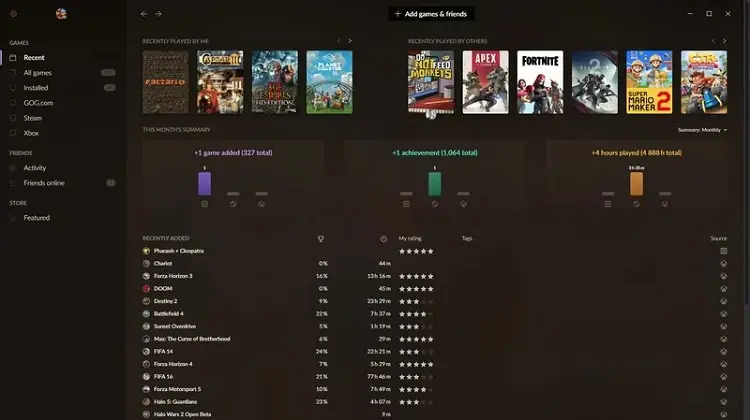Open Chariot game entry
The height and width of the screenshot is (420, 750).
(434, 264)
